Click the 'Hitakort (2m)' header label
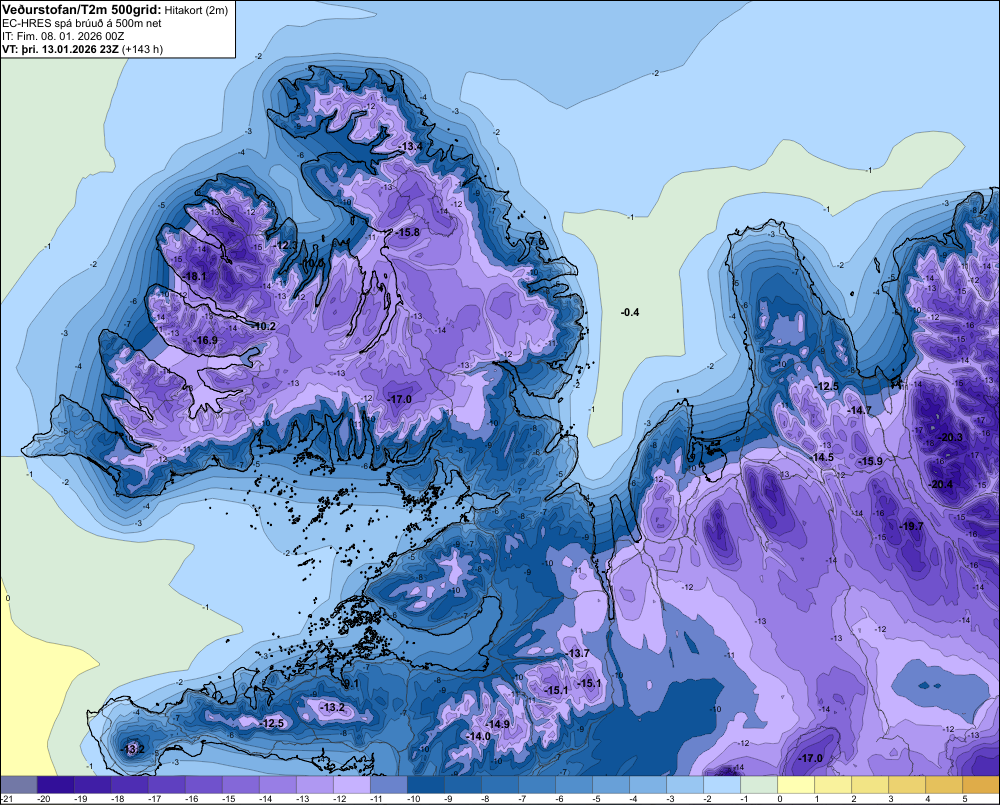This screenshot has height=805, width=1000. 196,10
